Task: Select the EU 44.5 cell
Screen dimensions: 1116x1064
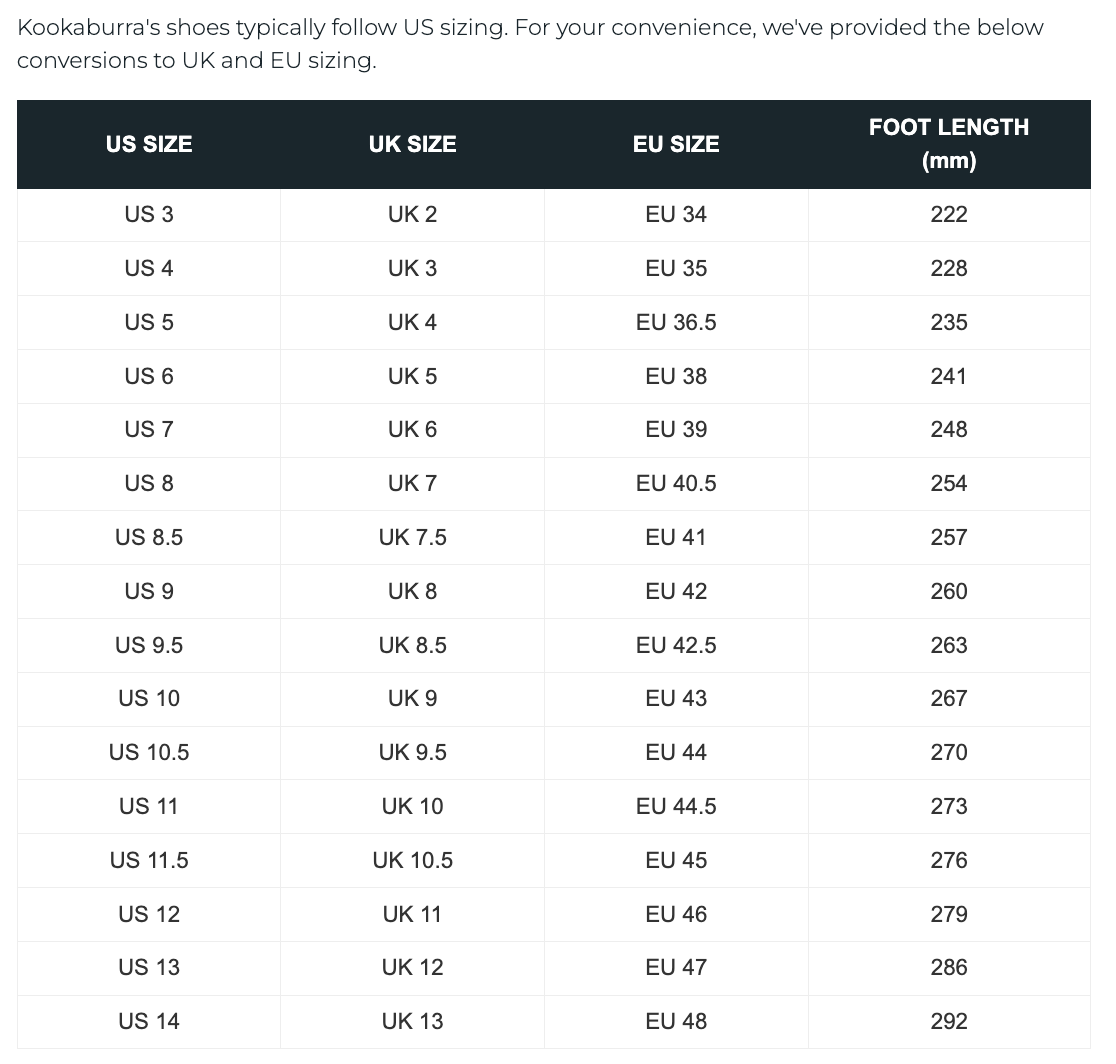Action: (x=676, y=806)
